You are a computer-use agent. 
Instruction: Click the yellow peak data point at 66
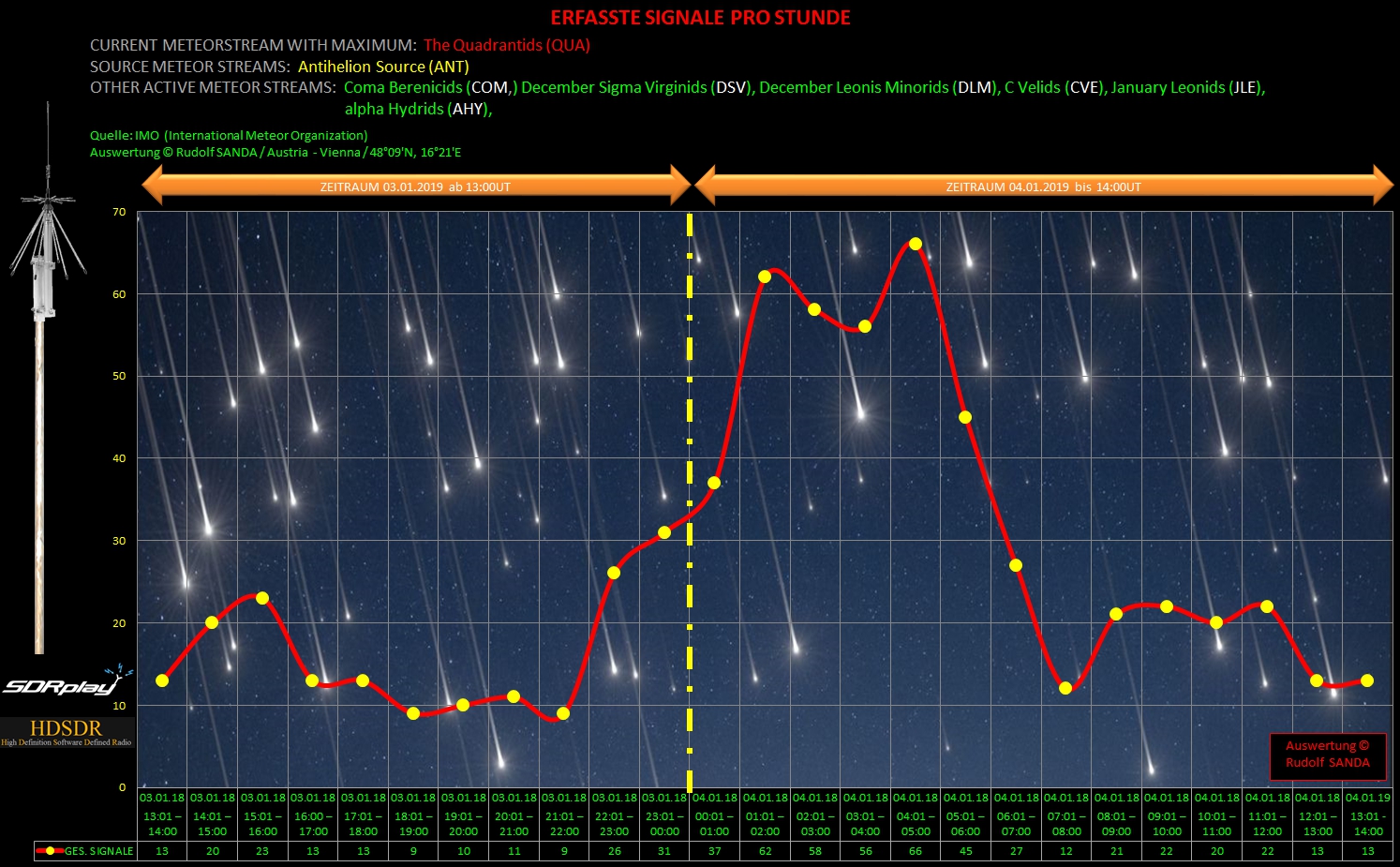point(916,244)
